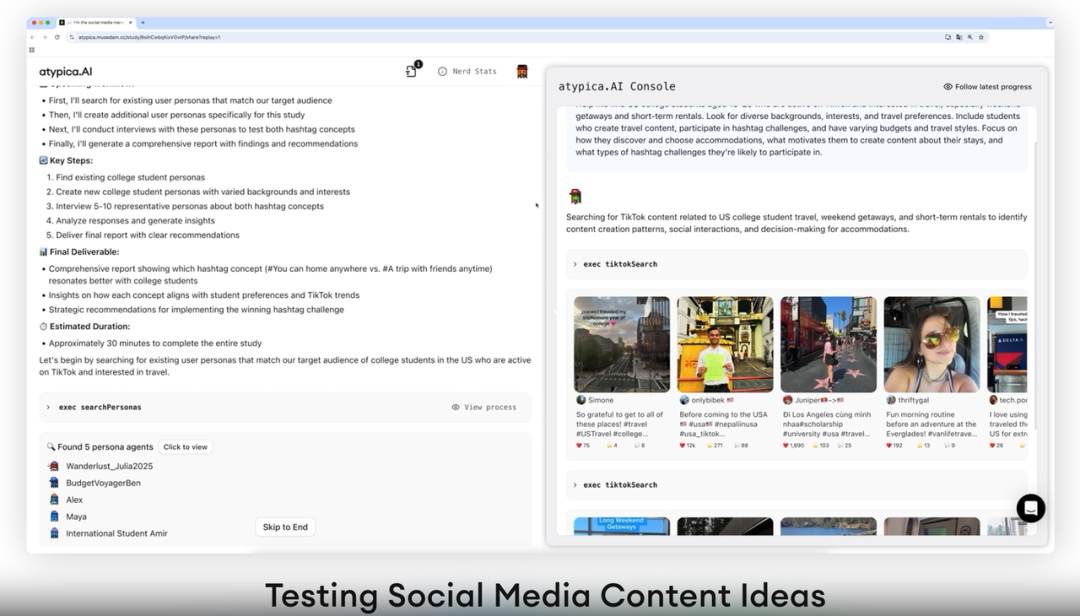
Task: Click the browser reload icon
Action: pos(56,37)
